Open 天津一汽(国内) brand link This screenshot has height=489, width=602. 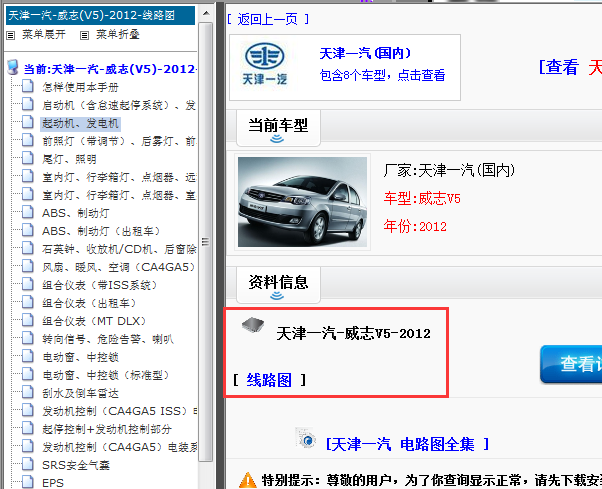(x=365, y=53)
